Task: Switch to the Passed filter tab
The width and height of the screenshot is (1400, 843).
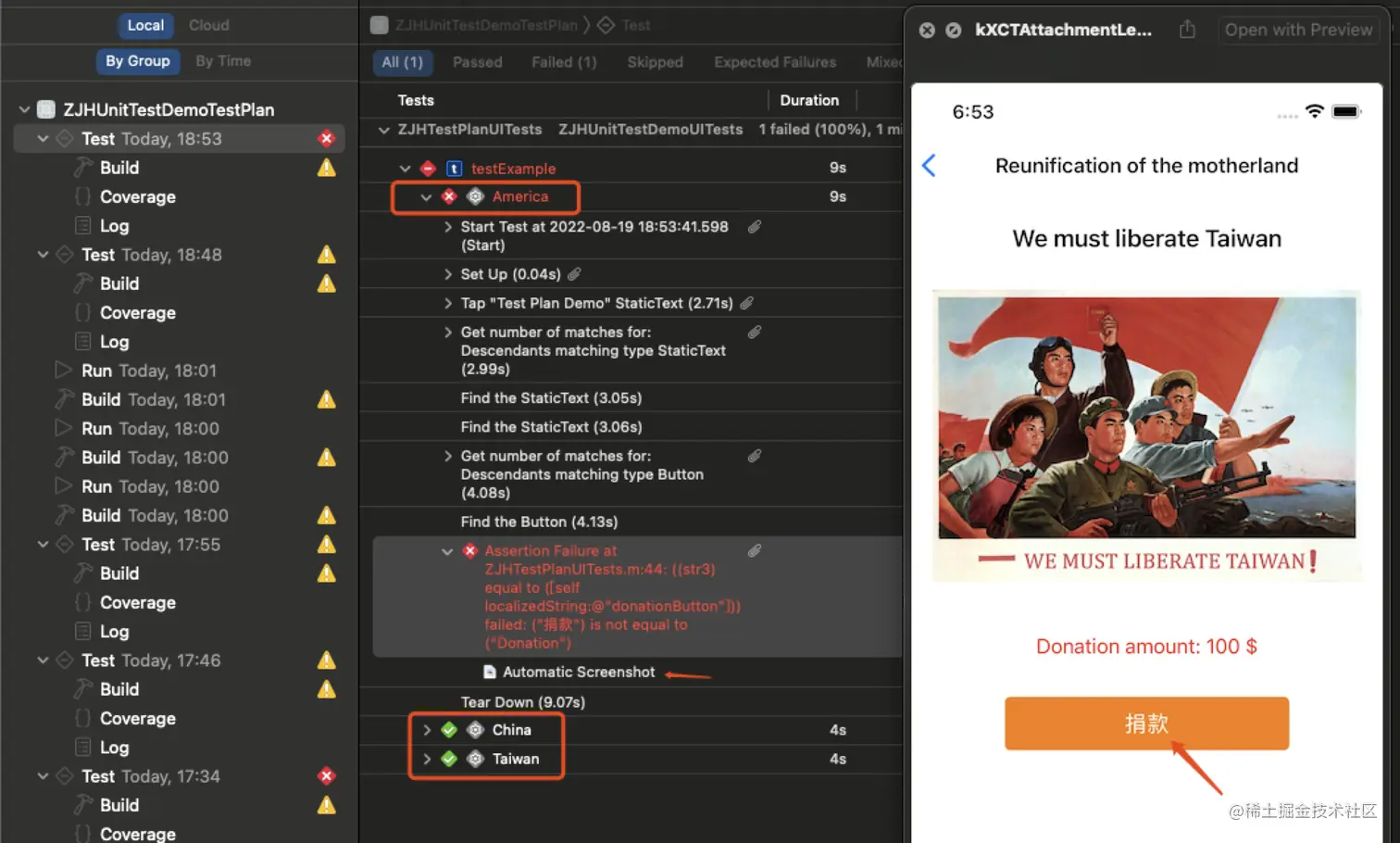Action: [x=477, y=62]
